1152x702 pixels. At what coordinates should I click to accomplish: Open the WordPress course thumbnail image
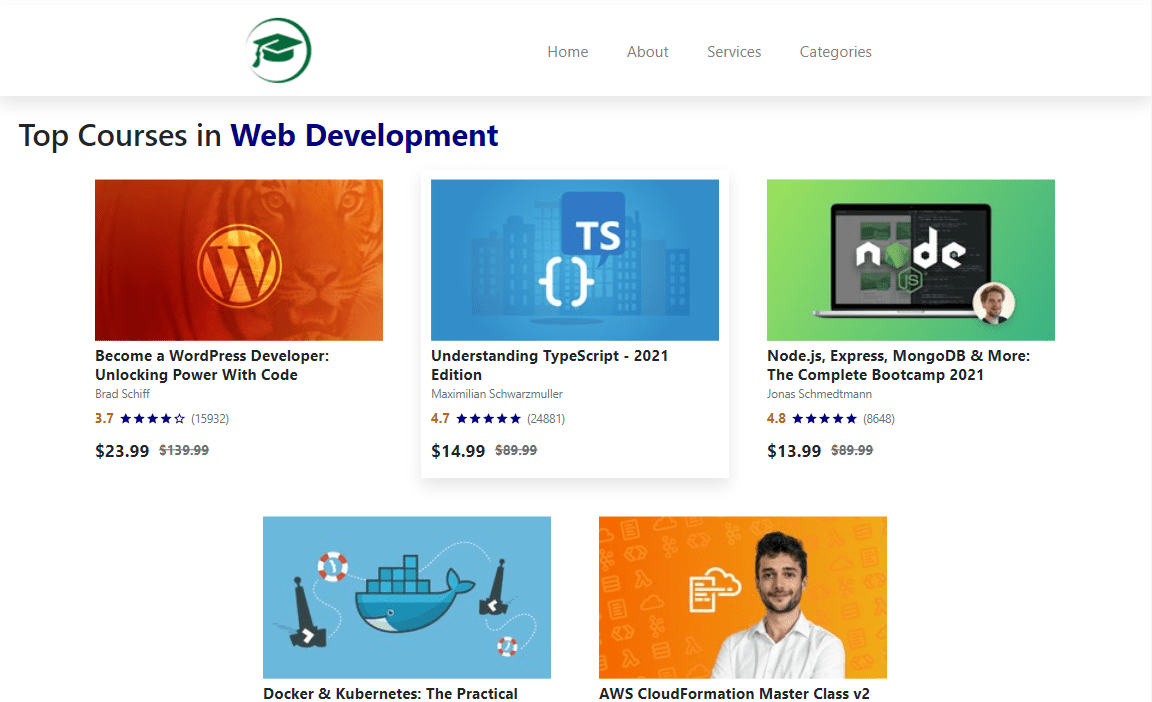coord(238,260)
